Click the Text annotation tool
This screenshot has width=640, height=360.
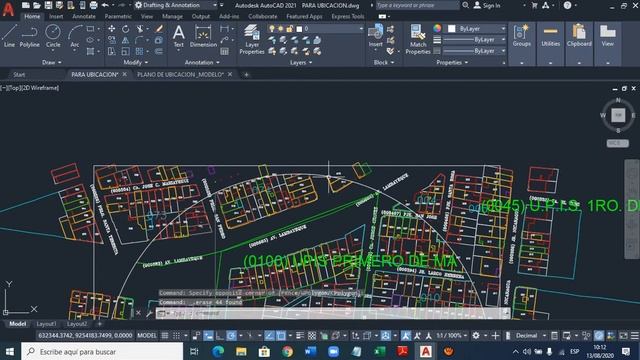[178, 36]
